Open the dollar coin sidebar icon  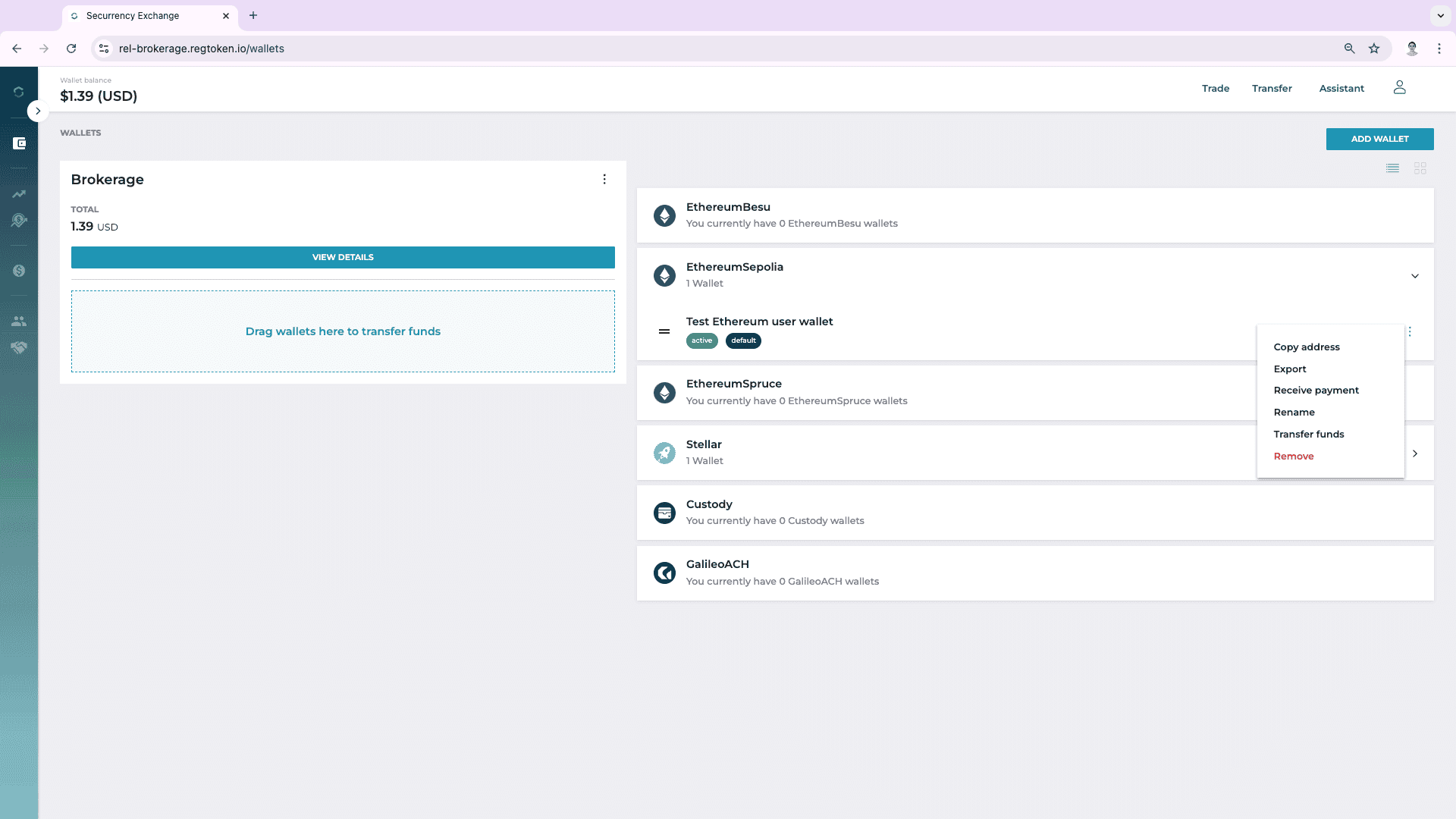19,271
